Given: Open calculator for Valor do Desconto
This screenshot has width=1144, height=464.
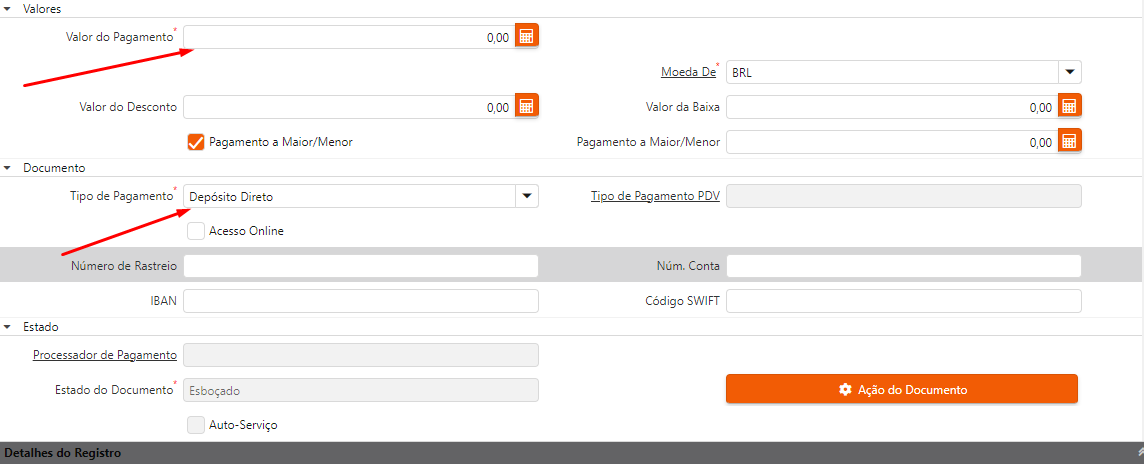Looking at the screenshot, I should pos(527,107).
